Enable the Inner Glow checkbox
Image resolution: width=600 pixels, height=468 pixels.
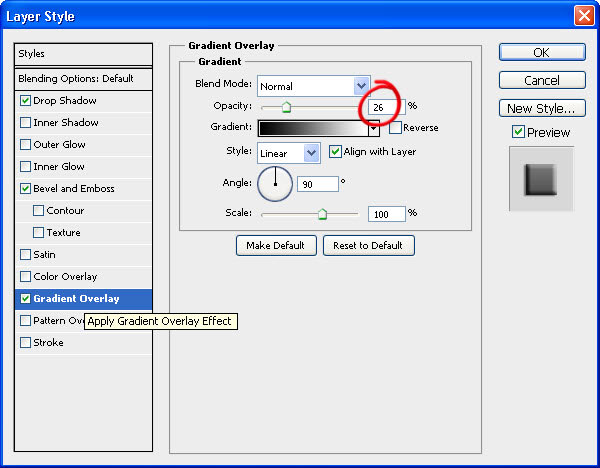click(x=25, y=166)
